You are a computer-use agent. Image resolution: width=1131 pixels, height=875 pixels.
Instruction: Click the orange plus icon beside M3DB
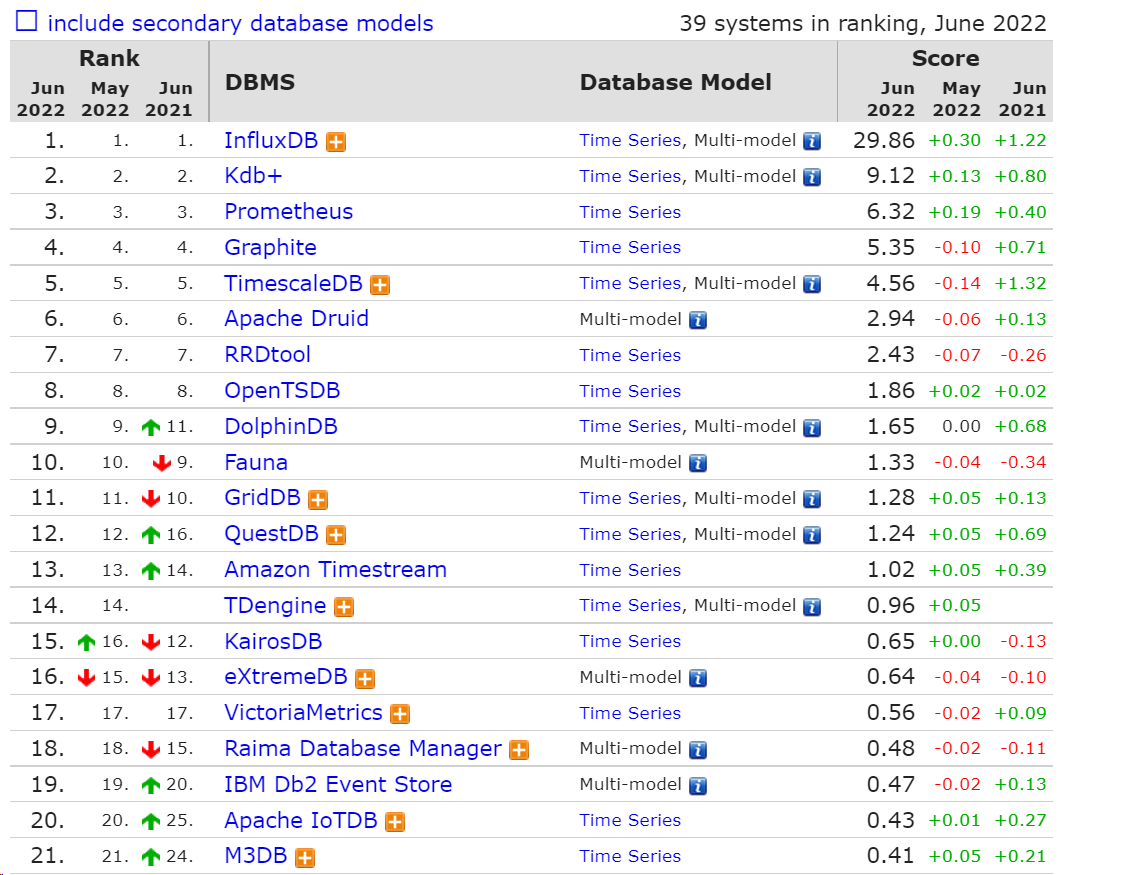(305, 858)
